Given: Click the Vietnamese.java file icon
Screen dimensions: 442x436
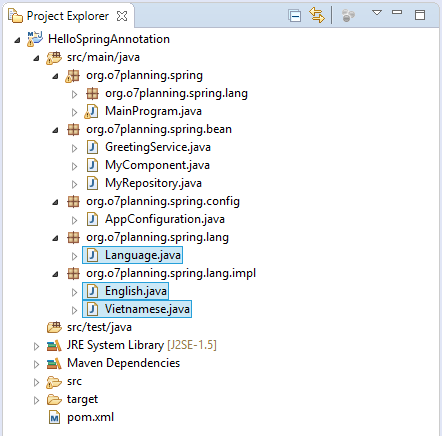Looking at the screenshot, I should pos(92,309).
